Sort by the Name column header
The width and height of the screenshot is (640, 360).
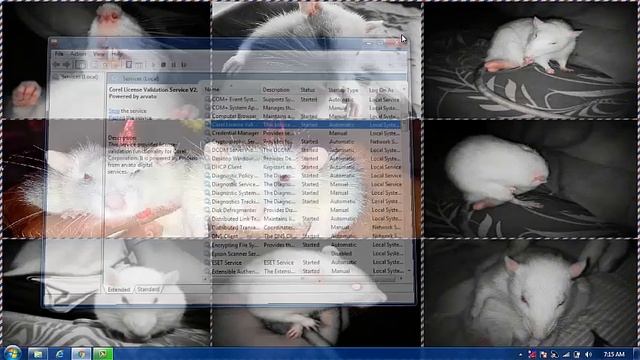point(232,89)
